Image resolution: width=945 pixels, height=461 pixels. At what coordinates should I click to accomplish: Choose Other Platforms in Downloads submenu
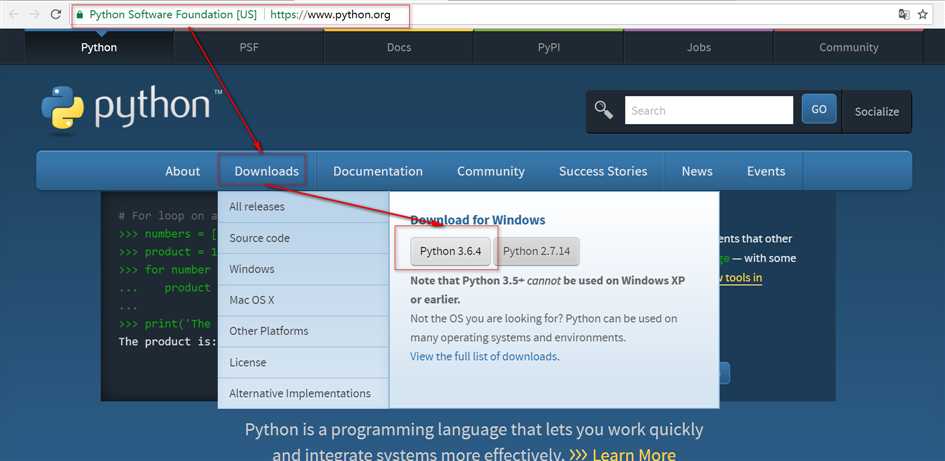(303, 331)
